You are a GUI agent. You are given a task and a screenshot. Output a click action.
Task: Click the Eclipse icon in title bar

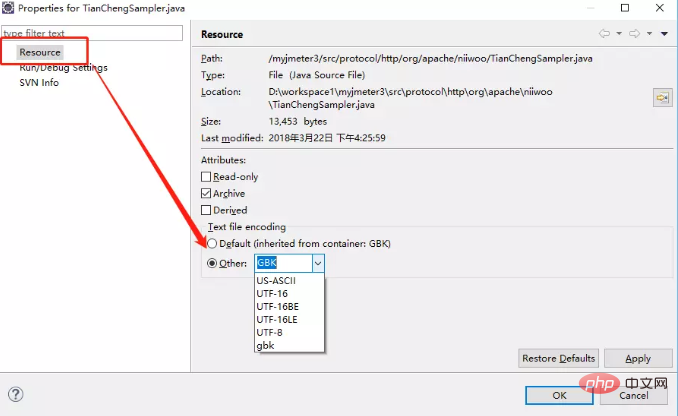(8, 8)
